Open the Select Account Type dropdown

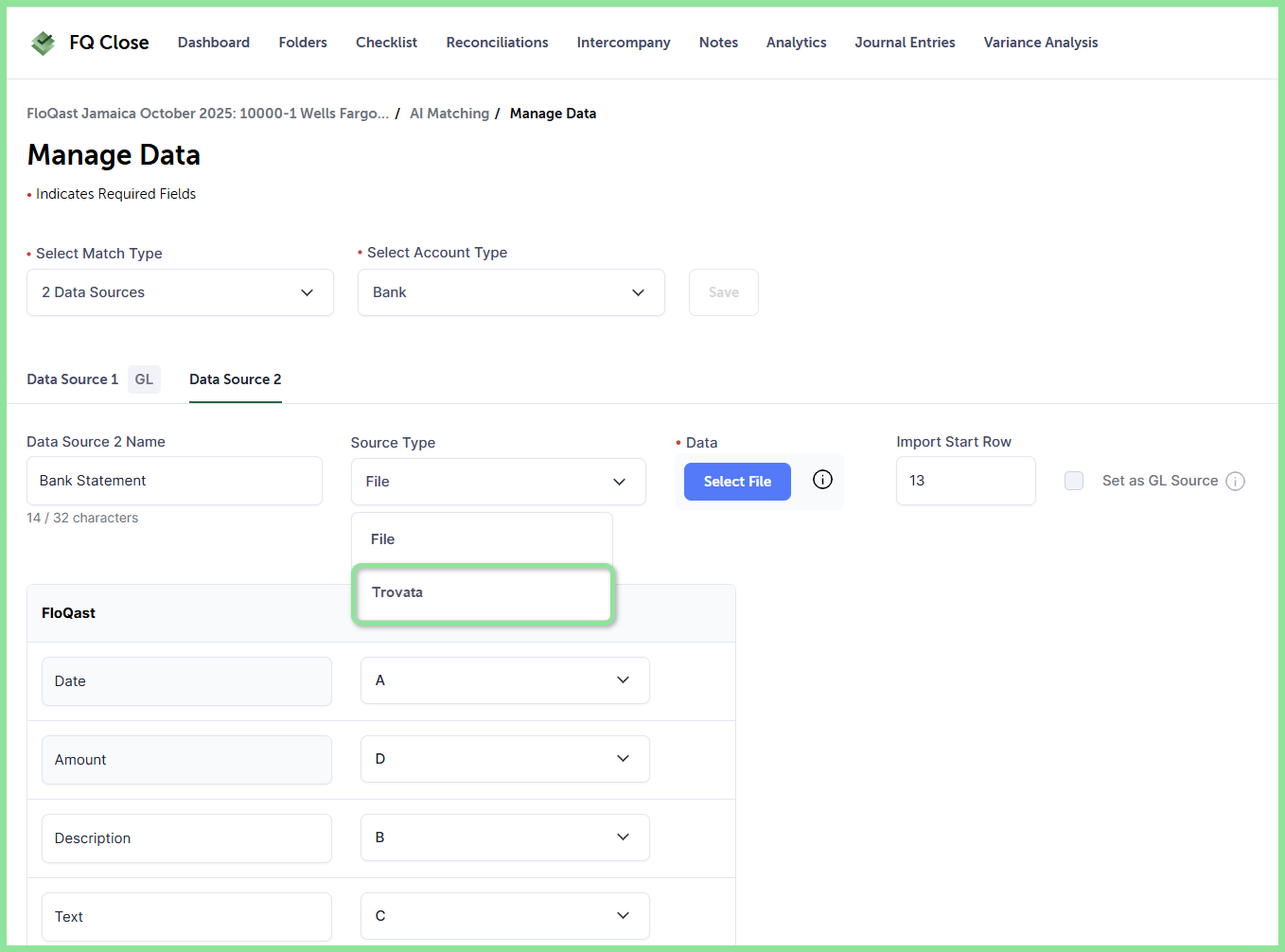coord(511,292)
